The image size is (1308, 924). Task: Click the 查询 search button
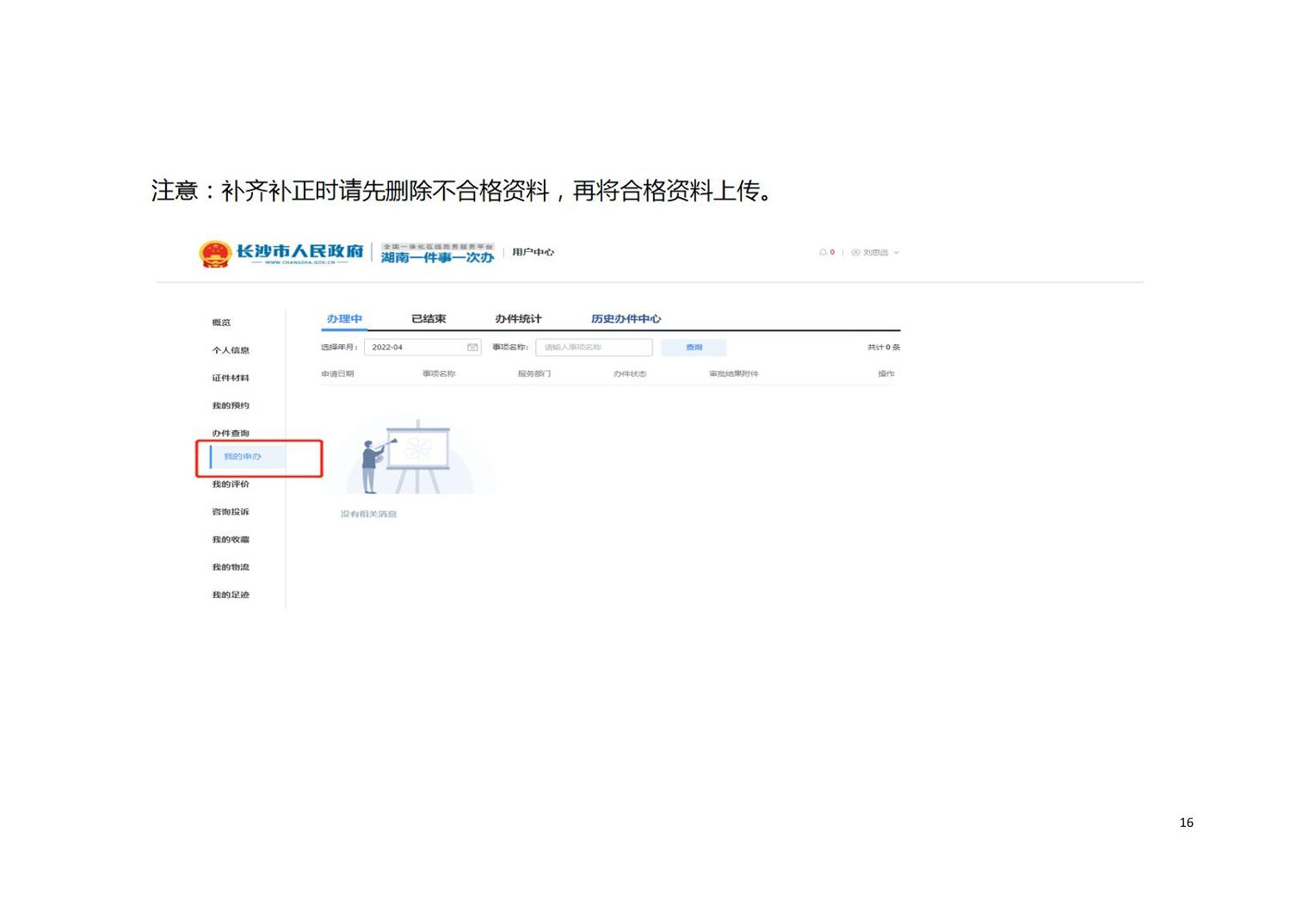pos(694,348)
